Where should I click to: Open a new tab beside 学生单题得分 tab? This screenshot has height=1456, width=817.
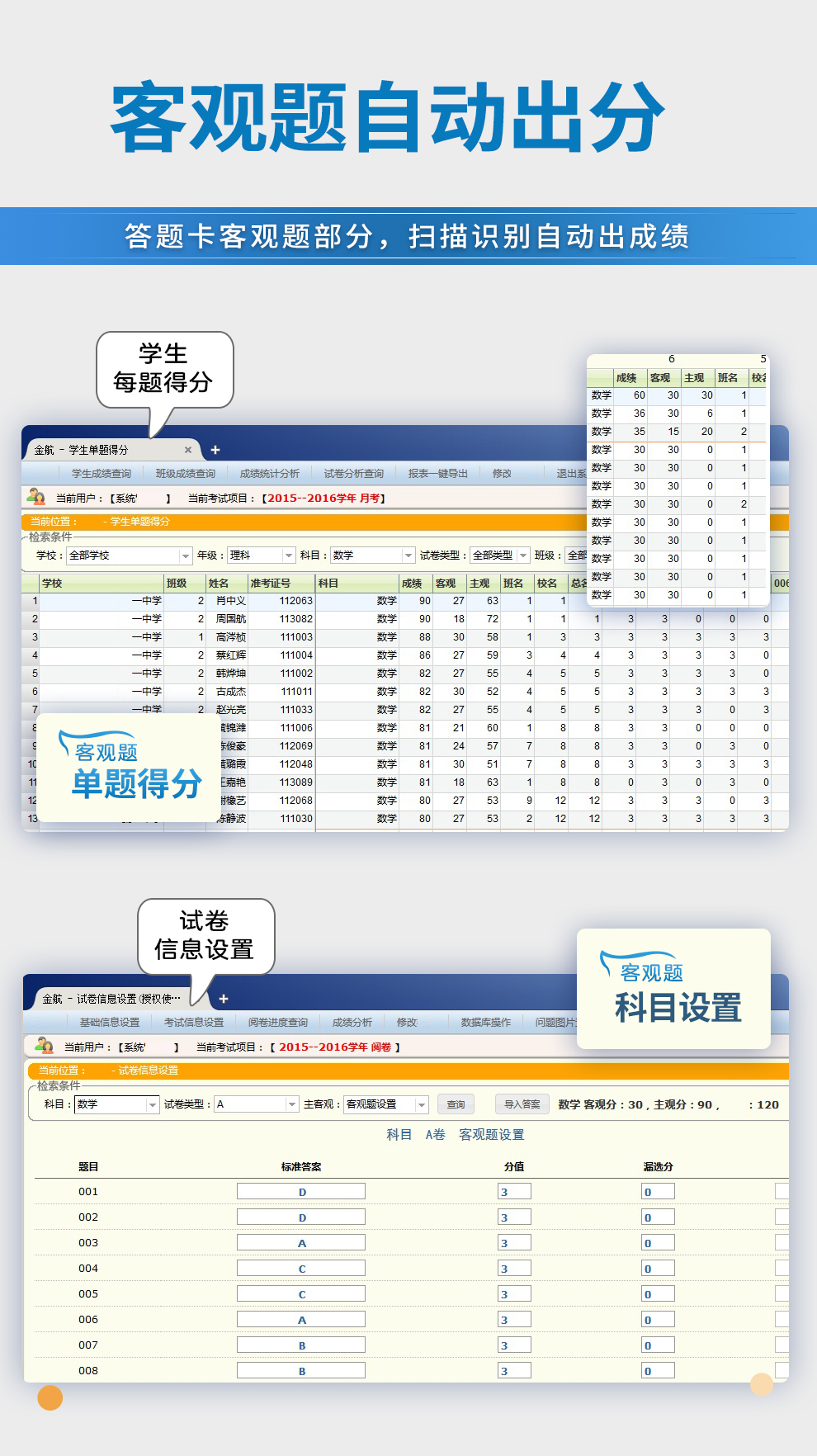215,450
